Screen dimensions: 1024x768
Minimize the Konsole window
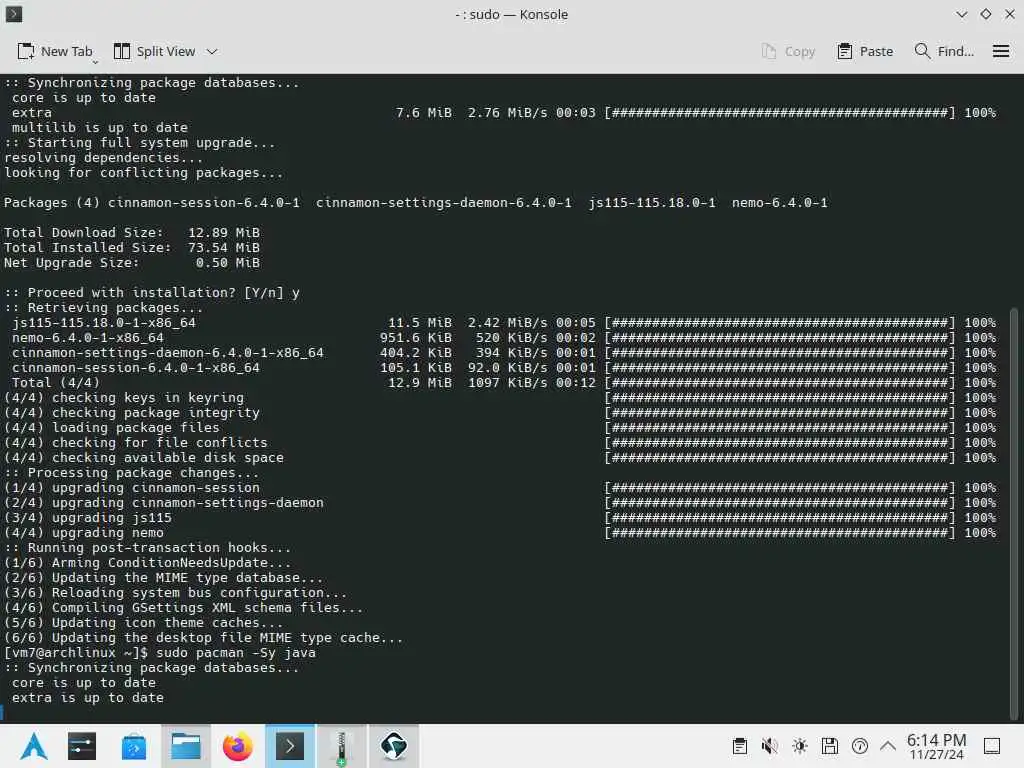961,14
